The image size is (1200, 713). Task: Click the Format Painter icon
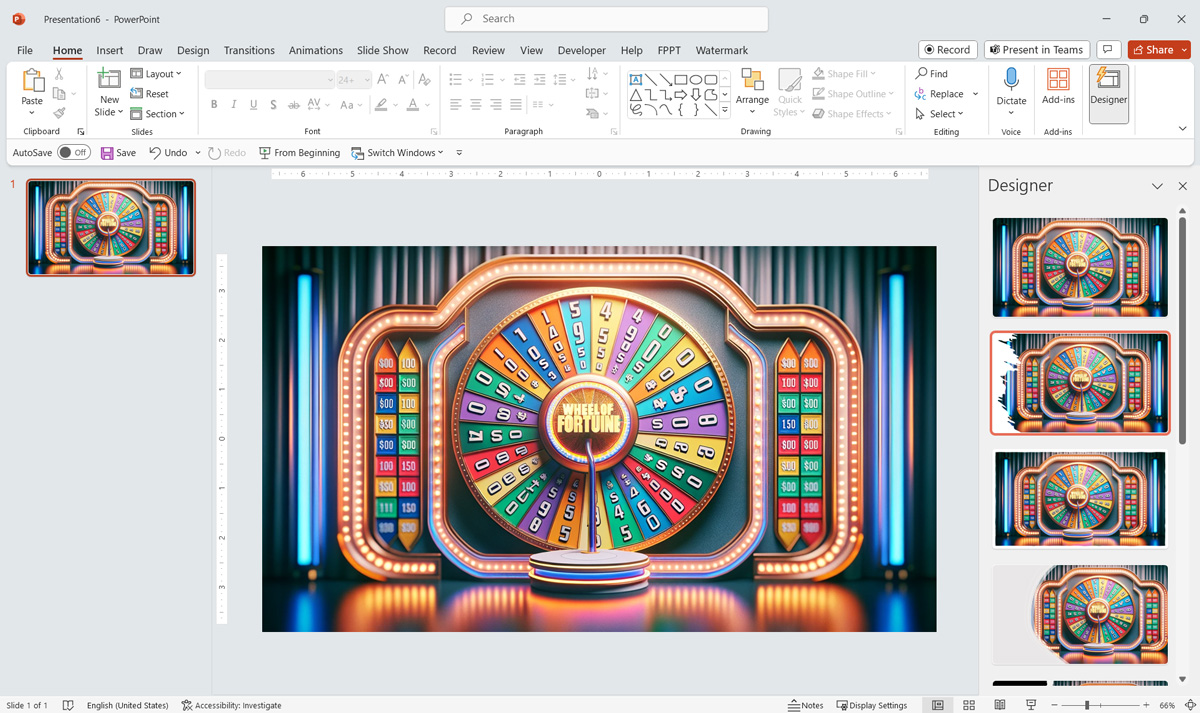(x=59, y=113)
